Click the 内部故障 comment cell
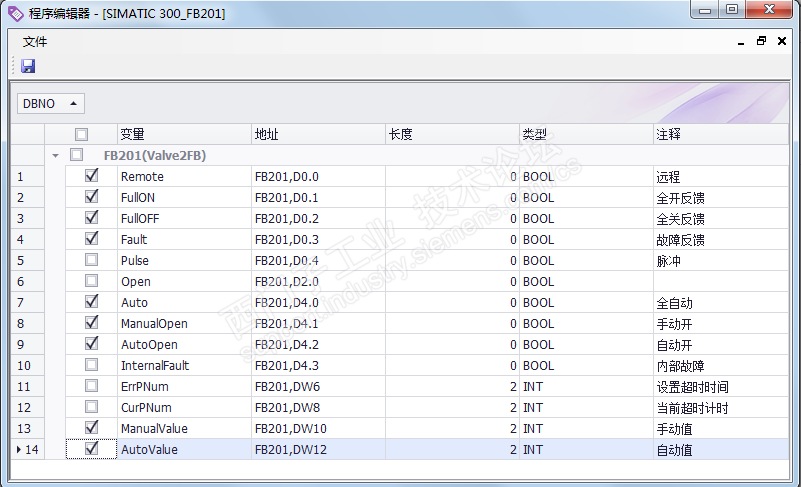Image resolution: width=801 pixels, height=487 pixels. point(721,365)
